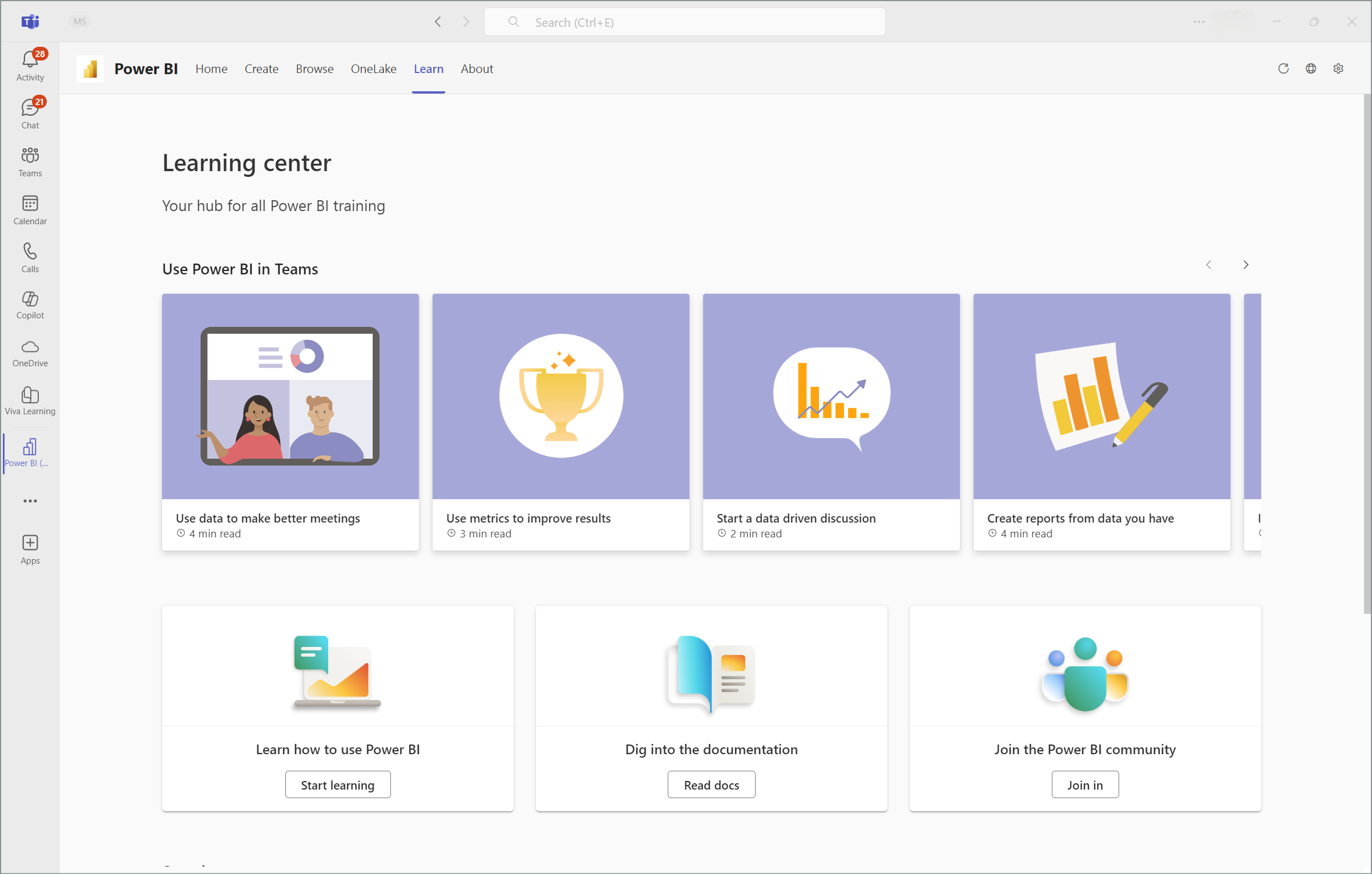
Task: Click 'Dig into the documentation' text
Action: [712, 750]
